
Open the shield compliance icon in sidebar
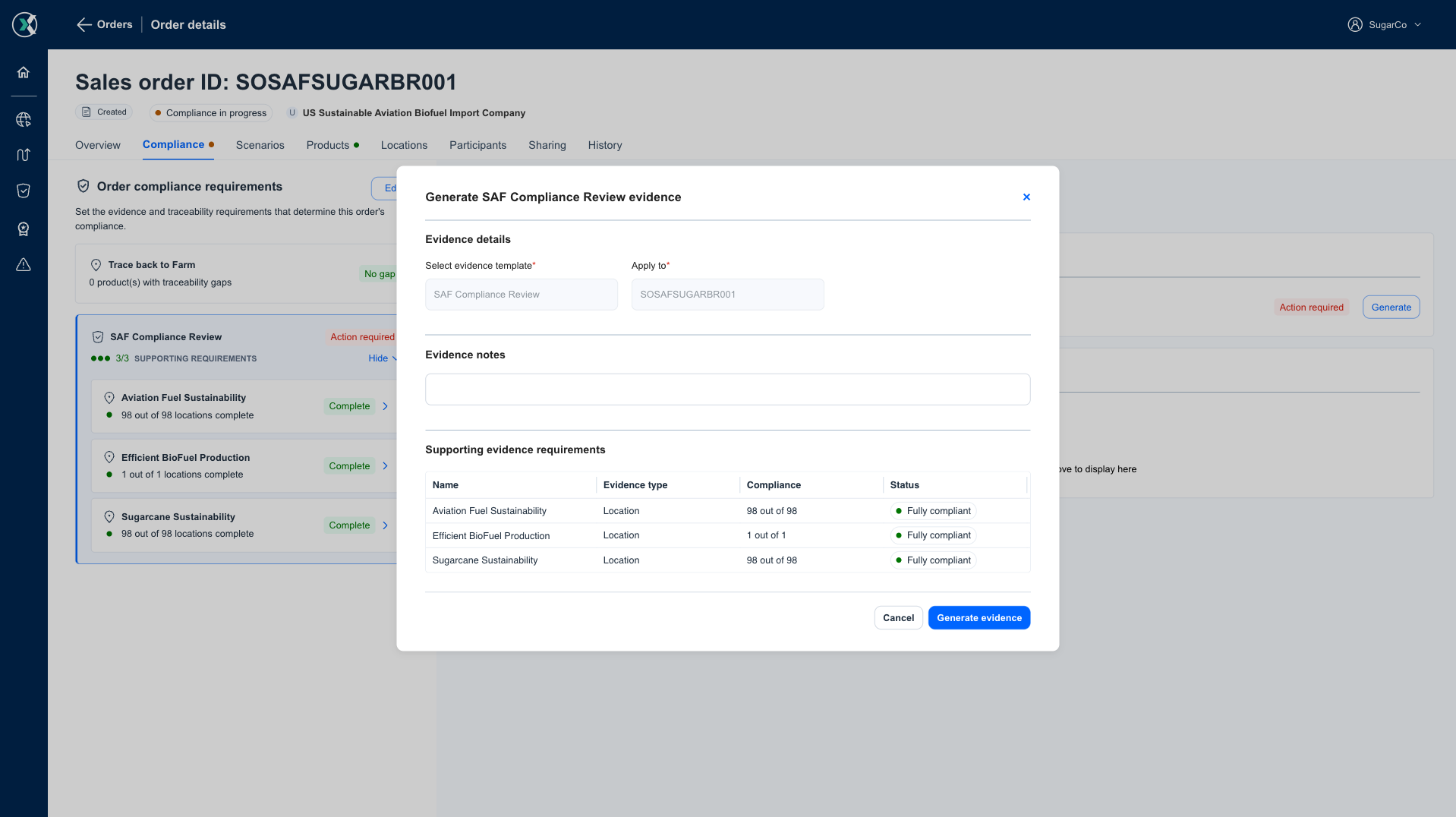[x=24, y=191]
